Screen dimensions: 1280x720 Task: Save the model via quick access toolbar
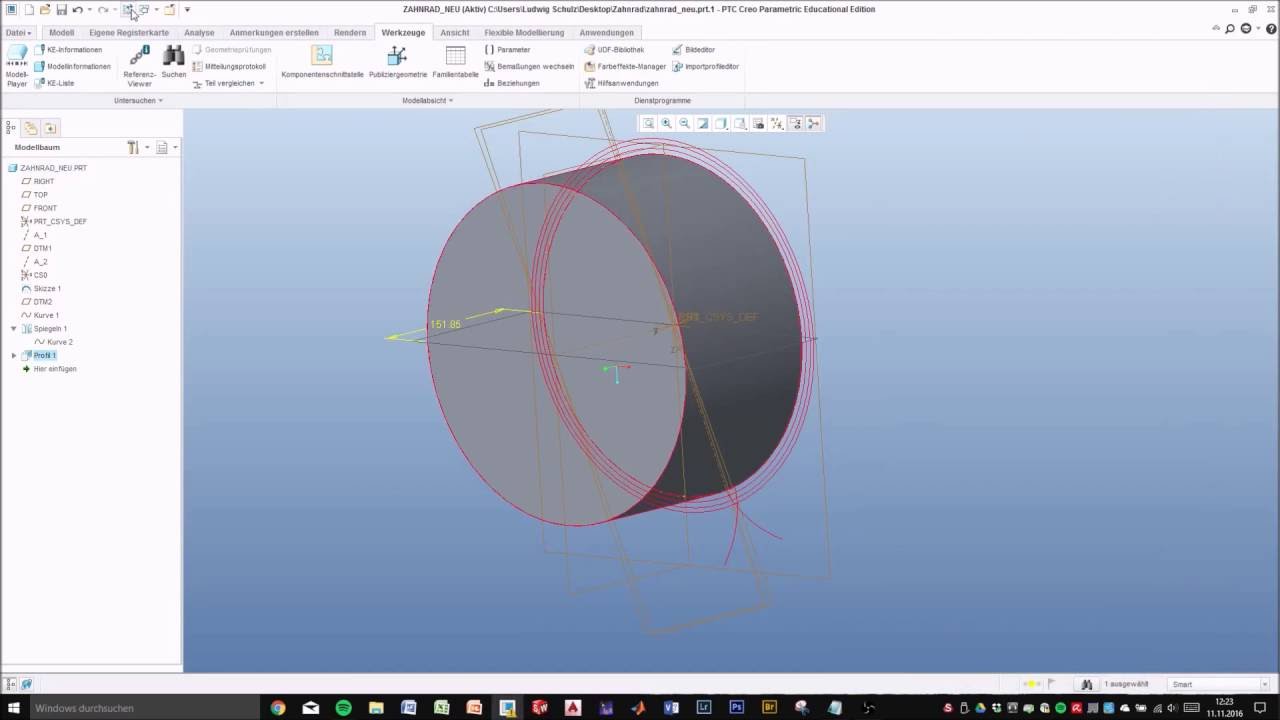click(62, 9)
